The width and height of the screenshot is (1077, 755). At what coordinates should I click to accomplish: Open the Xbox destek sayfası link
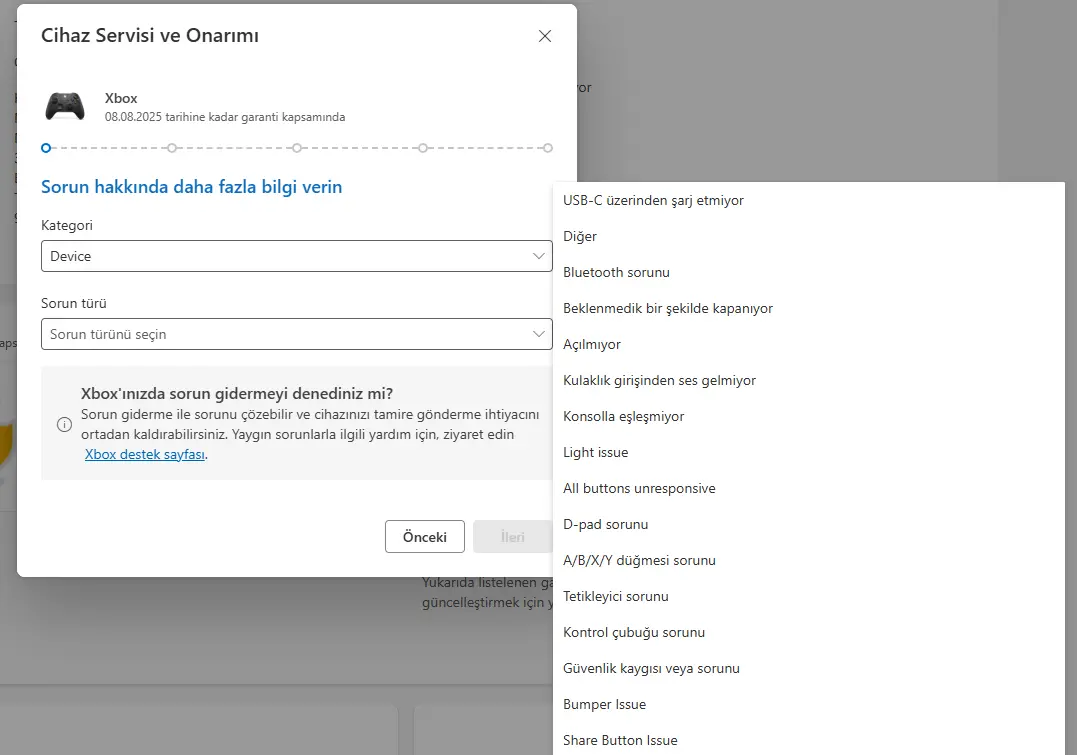coord(145,454)
